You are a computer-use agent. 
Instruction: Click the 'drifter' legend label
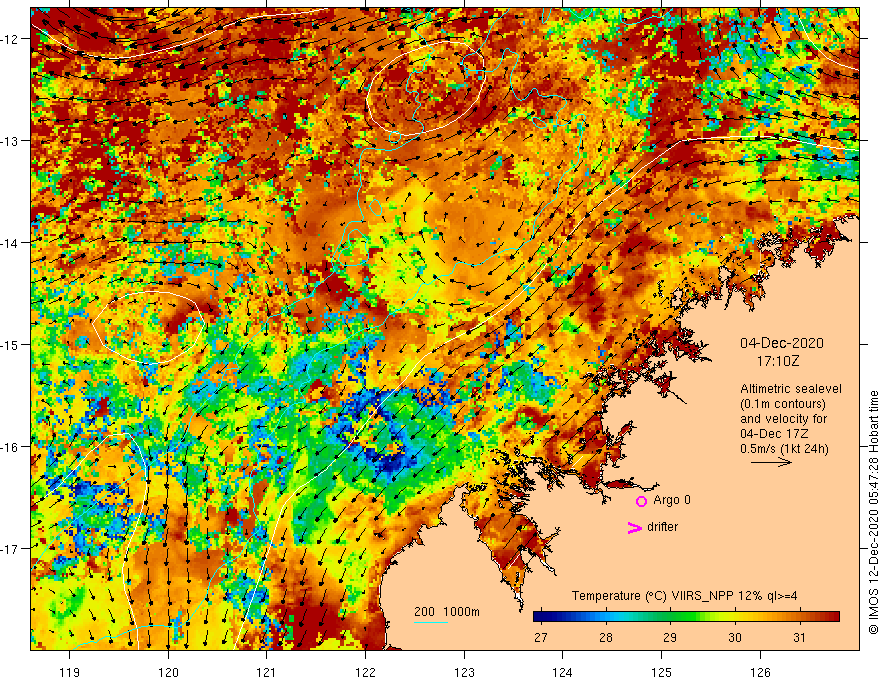point(662,527)
